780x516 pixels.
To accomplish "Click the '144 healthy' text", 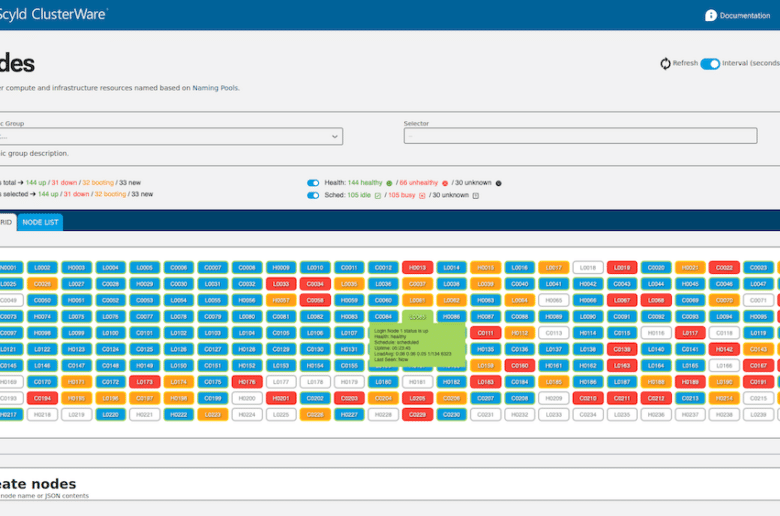I will coord(365,183).
